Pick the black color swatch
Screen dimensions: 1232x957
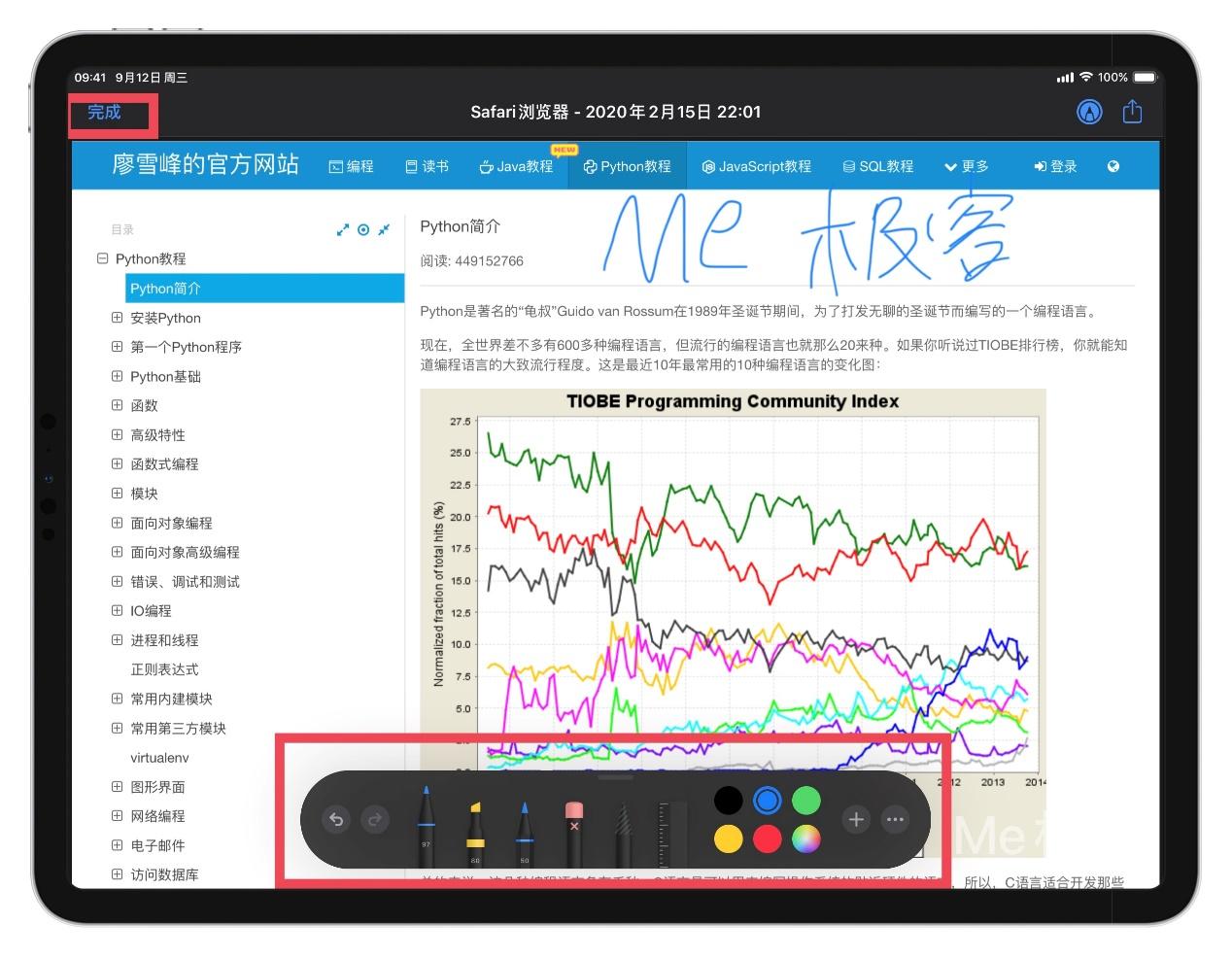point(729,801)
